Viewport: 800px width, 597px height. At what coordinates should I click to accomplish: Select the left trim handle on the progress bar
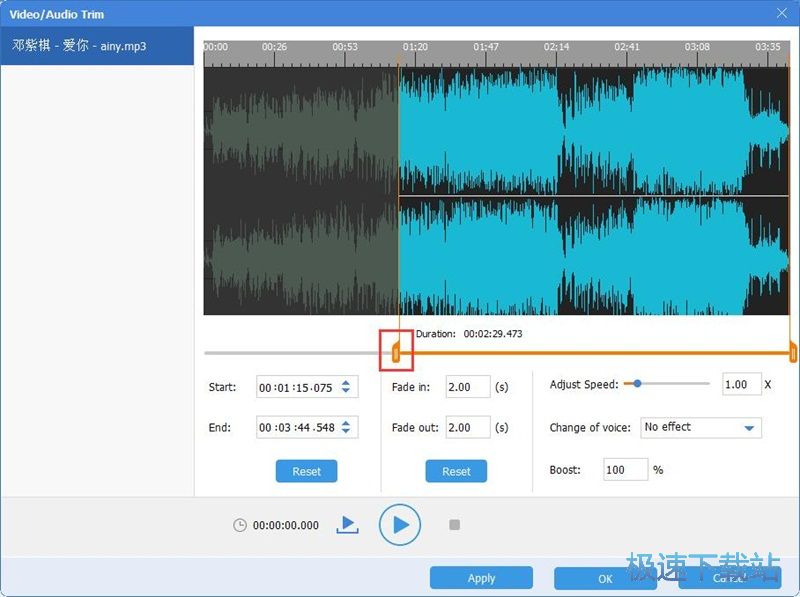coord(397,350)
